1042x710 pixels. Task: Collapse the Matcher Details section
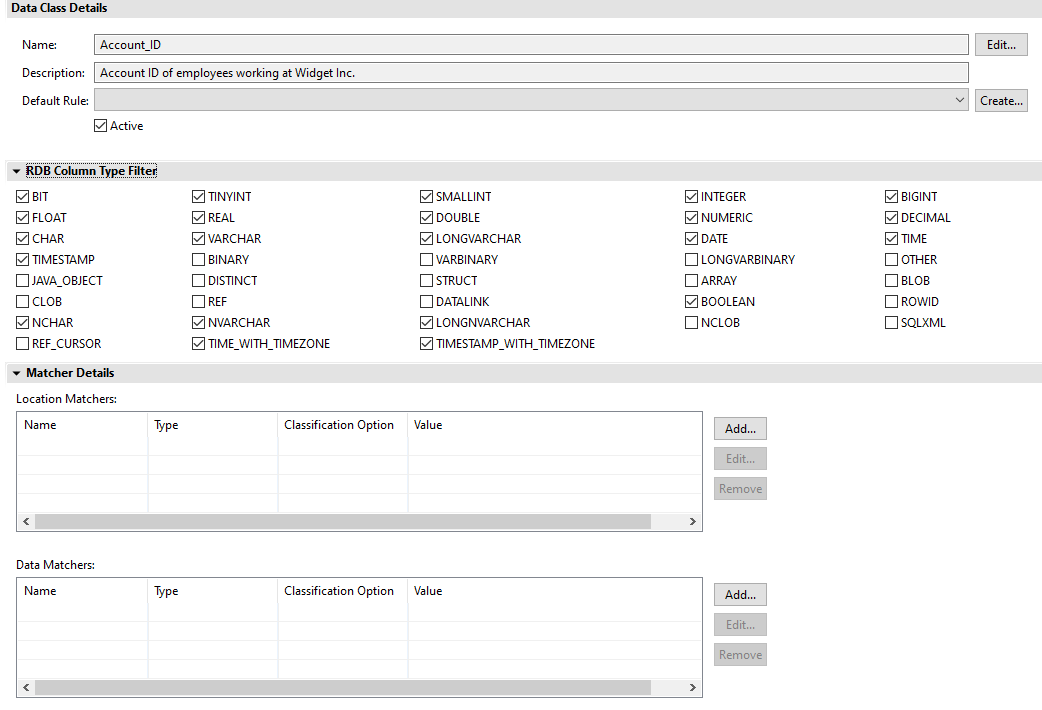[x=16, y=372]
